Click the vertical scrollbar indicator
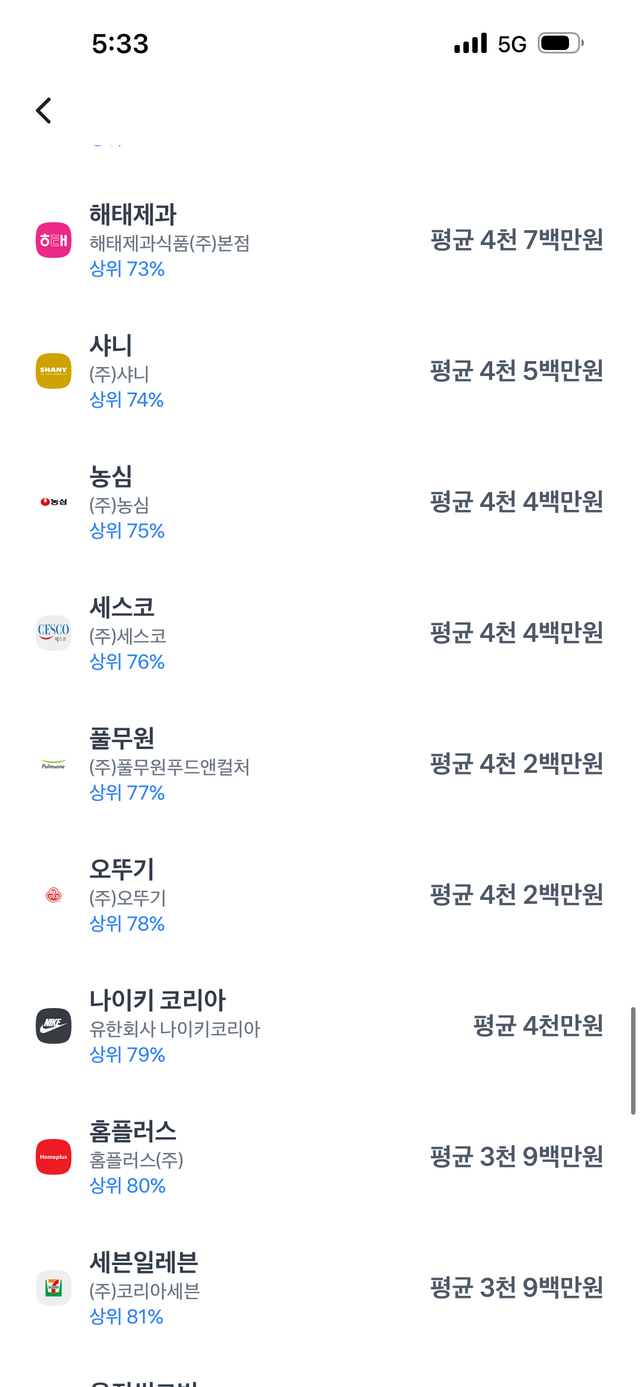 coord(633,1060)
